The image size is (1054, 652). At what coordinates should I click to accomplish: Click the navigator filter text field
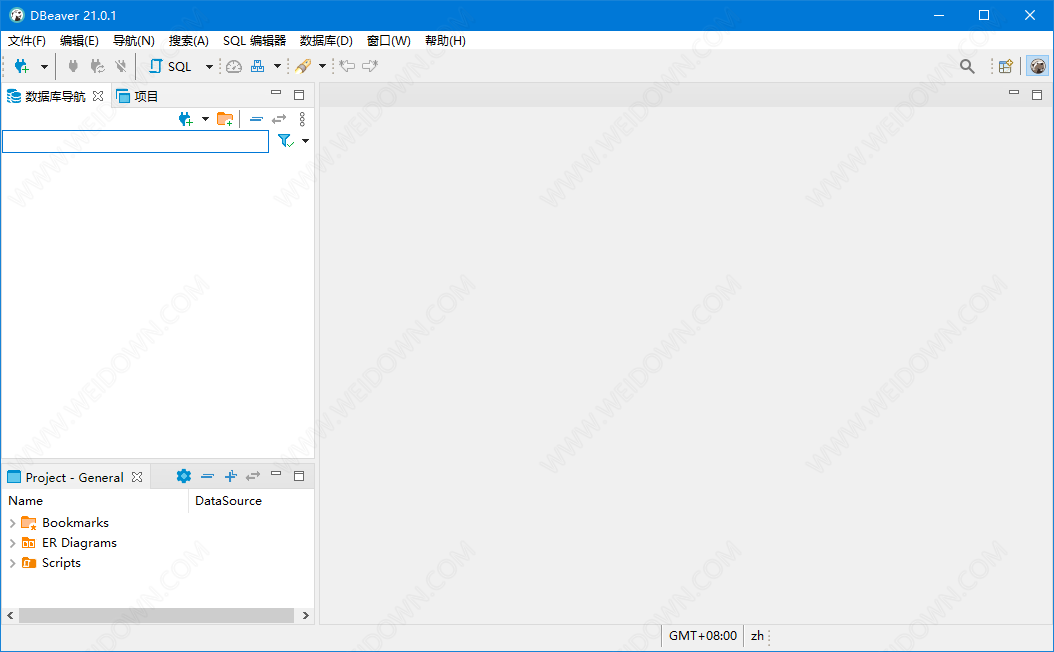coord(136,141)
